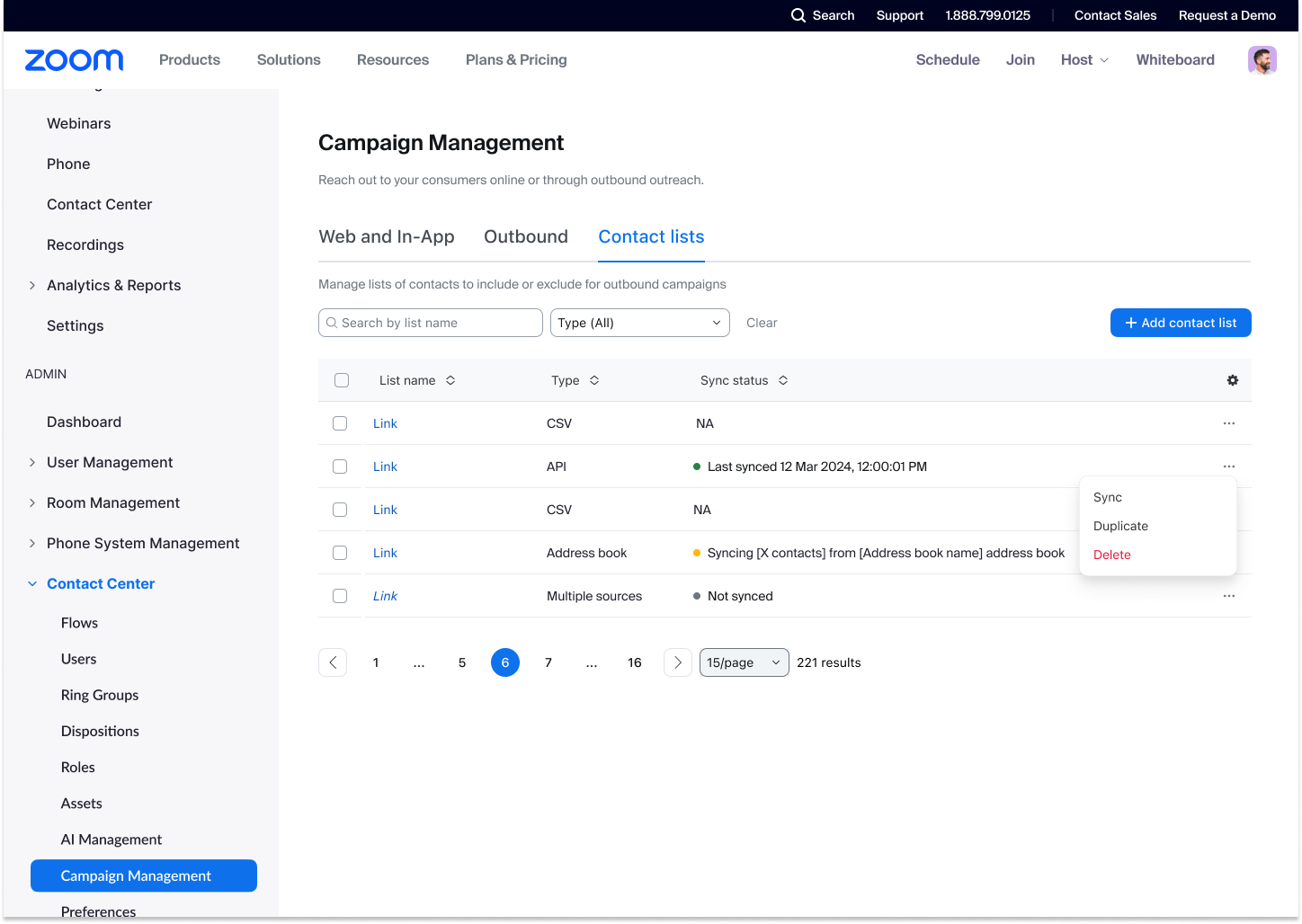Sort by Sync status column arrows

[783, 380]
